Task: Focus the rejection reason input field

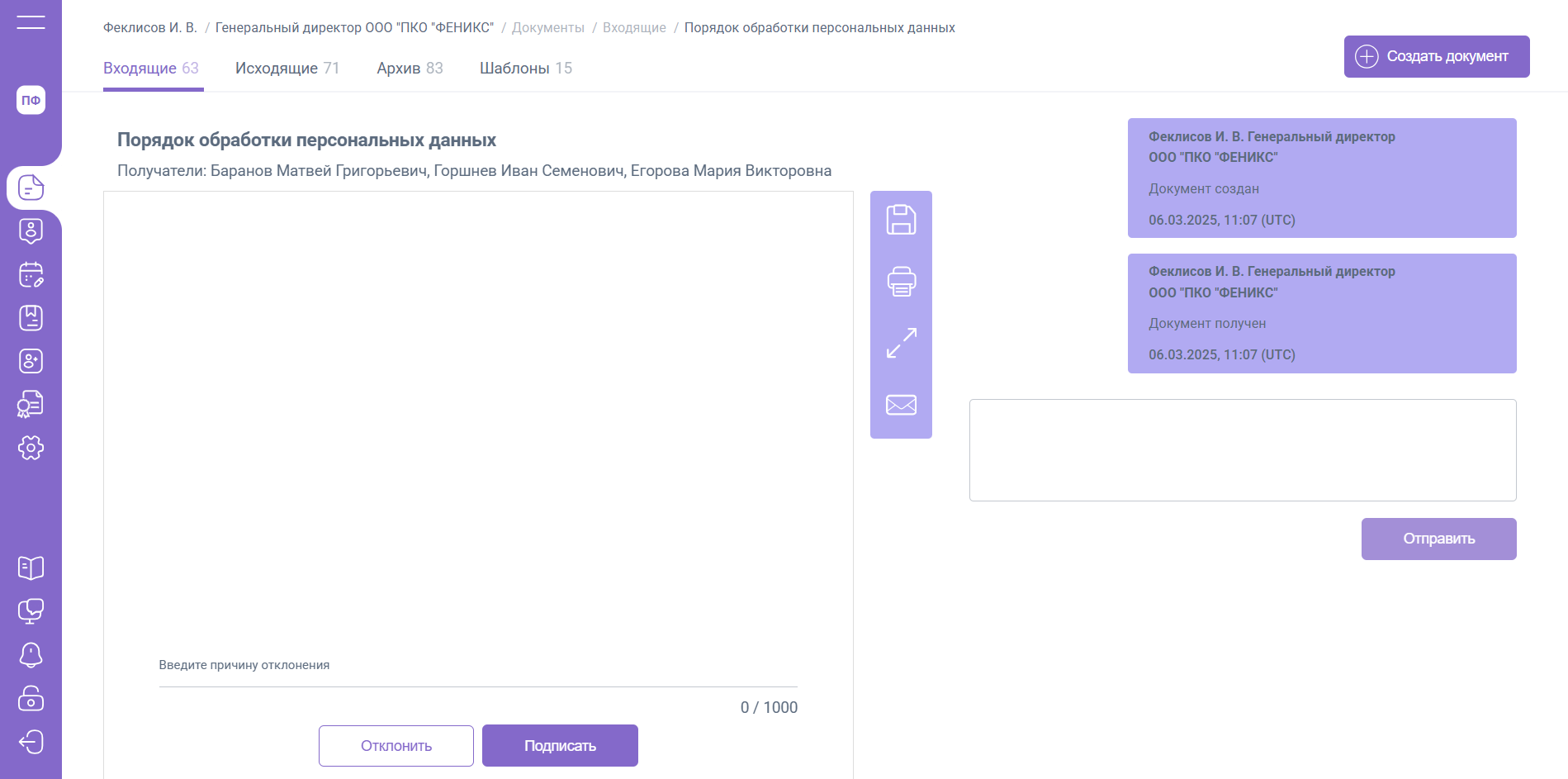Action: click(x=478, y=675)
